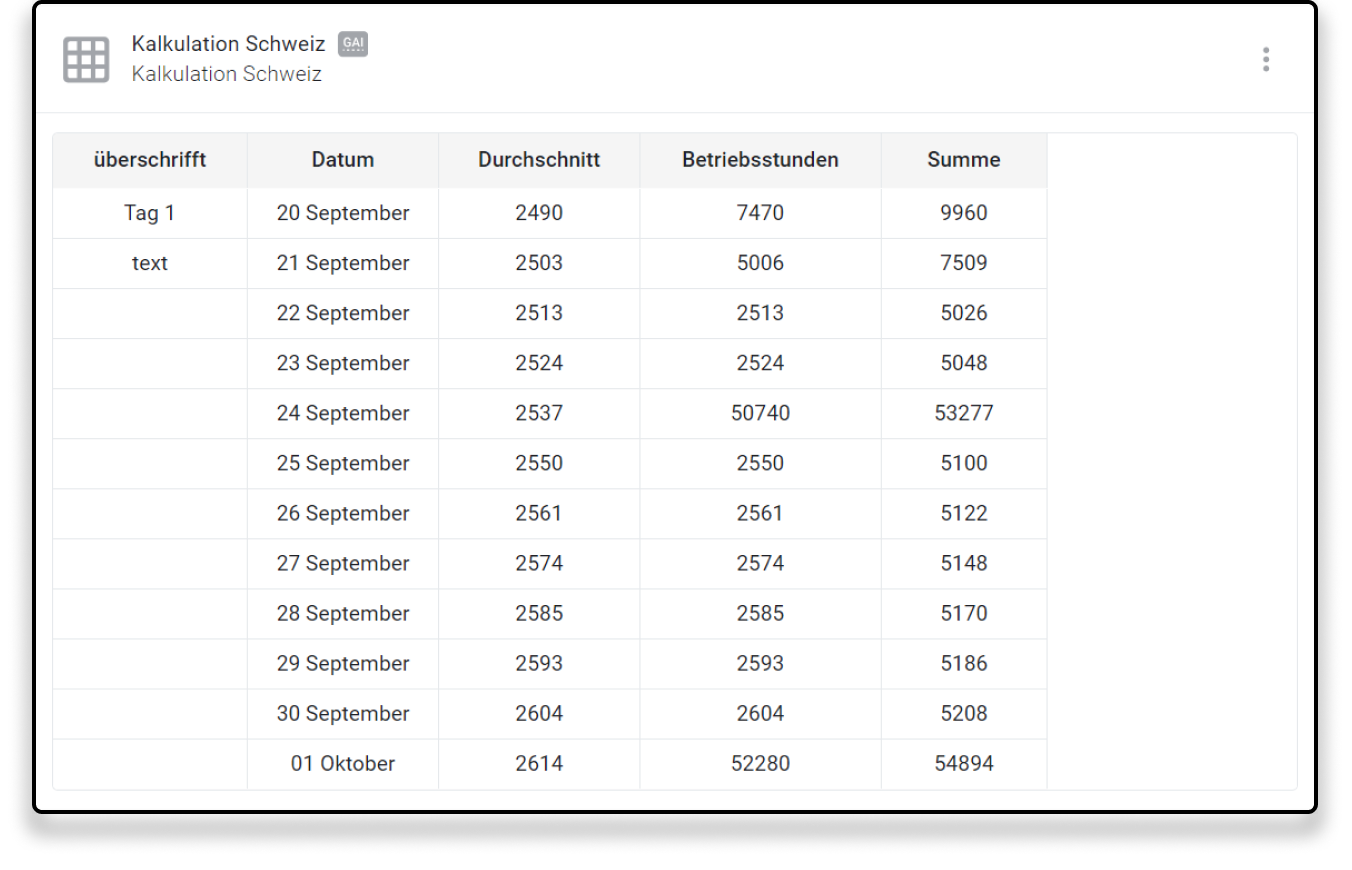
Task: Click the Betriebsstunden value 50740
Action: coord(760,413)
